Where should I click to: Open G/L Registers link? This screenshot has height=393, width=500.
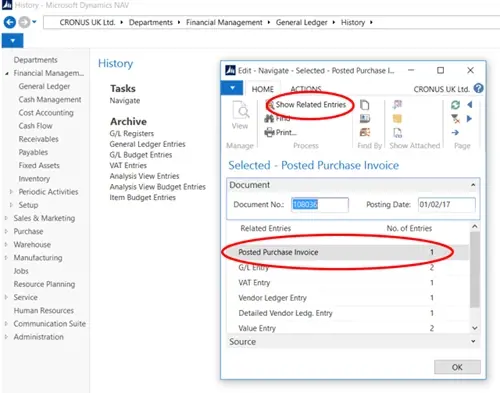tap(132, 133)
